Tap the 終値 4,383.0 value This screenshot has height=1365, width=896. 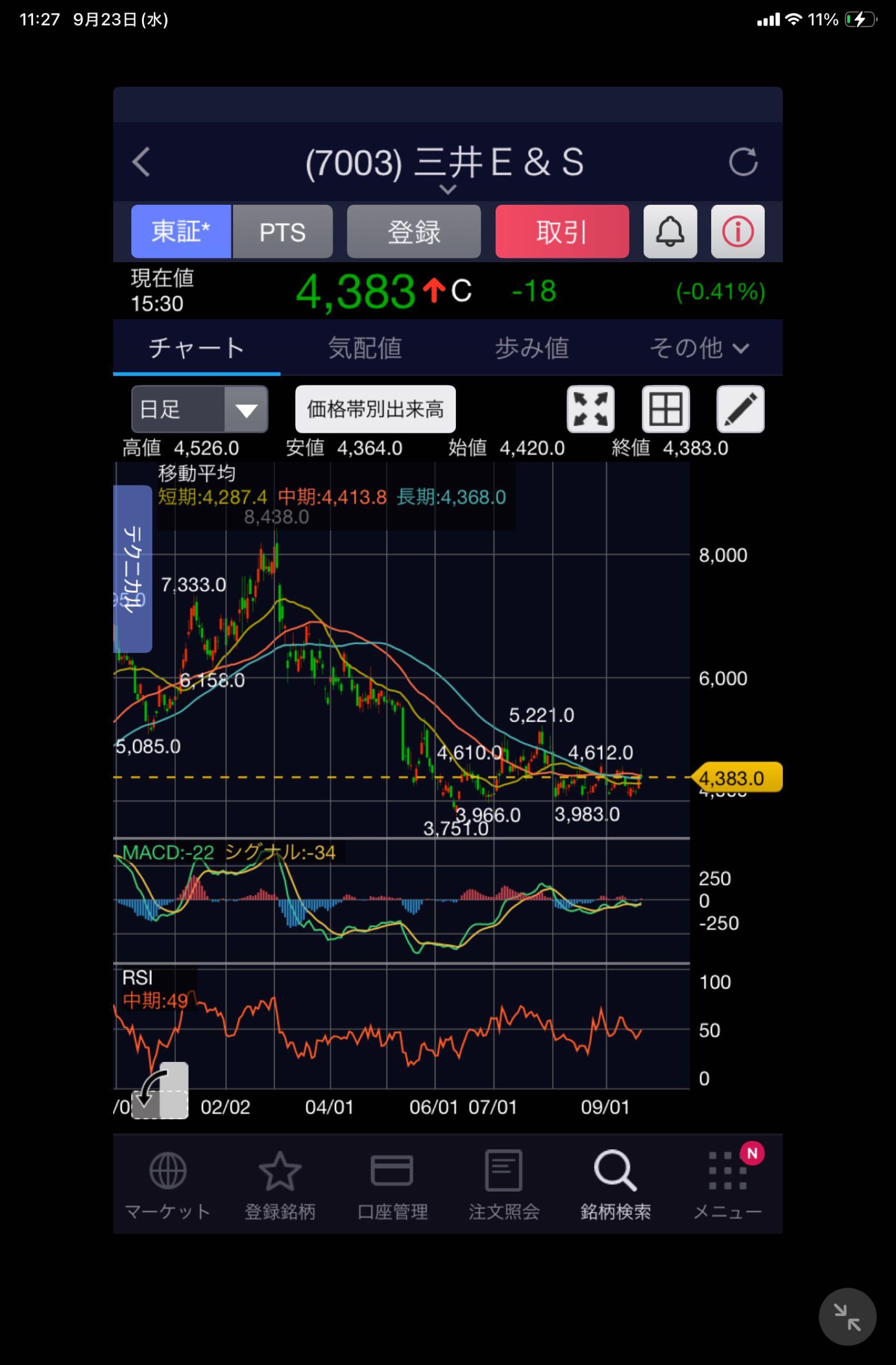tap(670, 448)
